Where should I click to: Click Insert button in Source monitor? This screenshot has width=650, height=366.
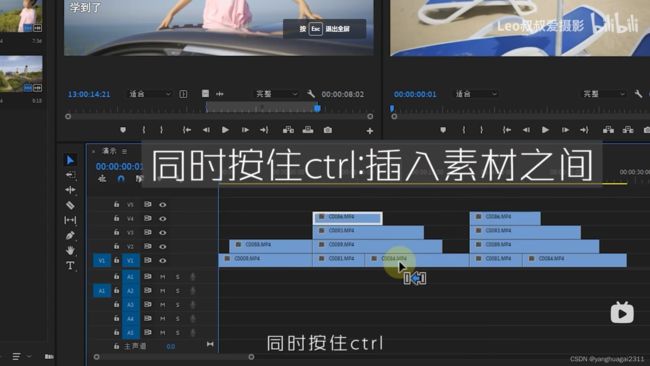point(288,130)
